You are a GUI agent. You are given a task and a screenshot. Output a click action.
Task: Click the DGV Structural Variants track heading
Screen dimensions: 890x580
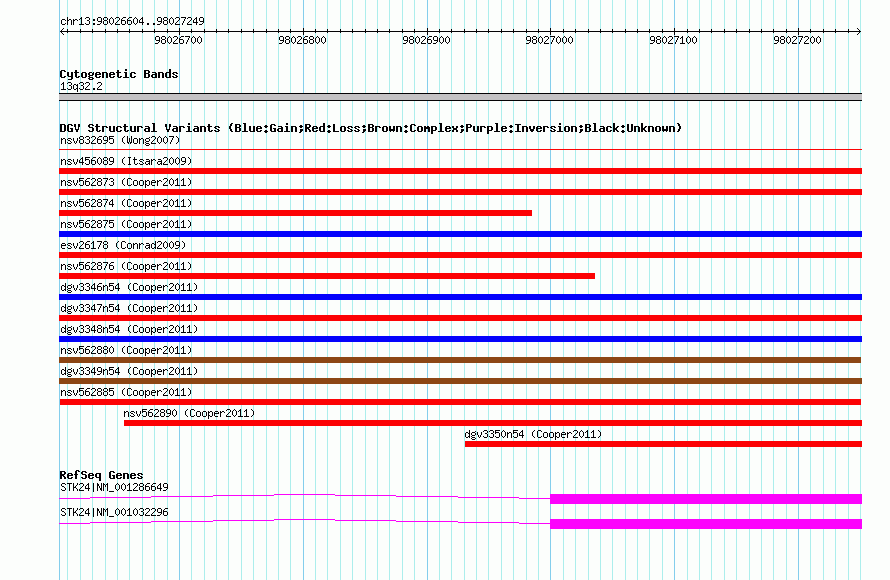point(371,128)
